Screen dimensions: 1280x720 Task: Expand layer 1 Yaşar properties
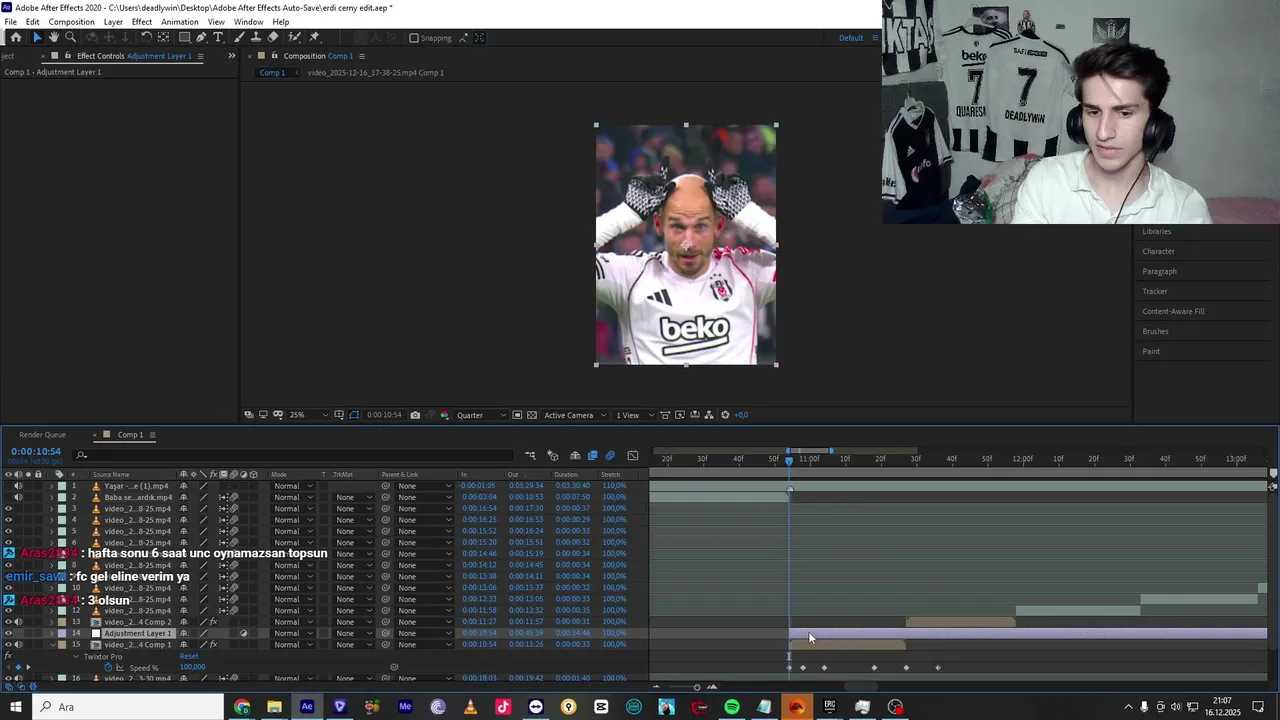click(x=52, y=486)
